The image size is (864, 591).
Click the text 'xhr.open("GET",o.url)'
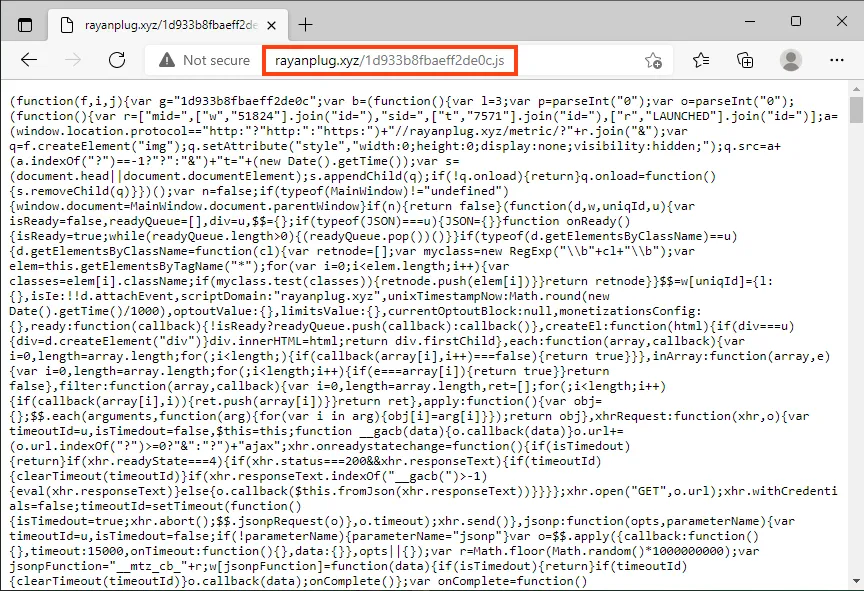(x=642, y=491)
